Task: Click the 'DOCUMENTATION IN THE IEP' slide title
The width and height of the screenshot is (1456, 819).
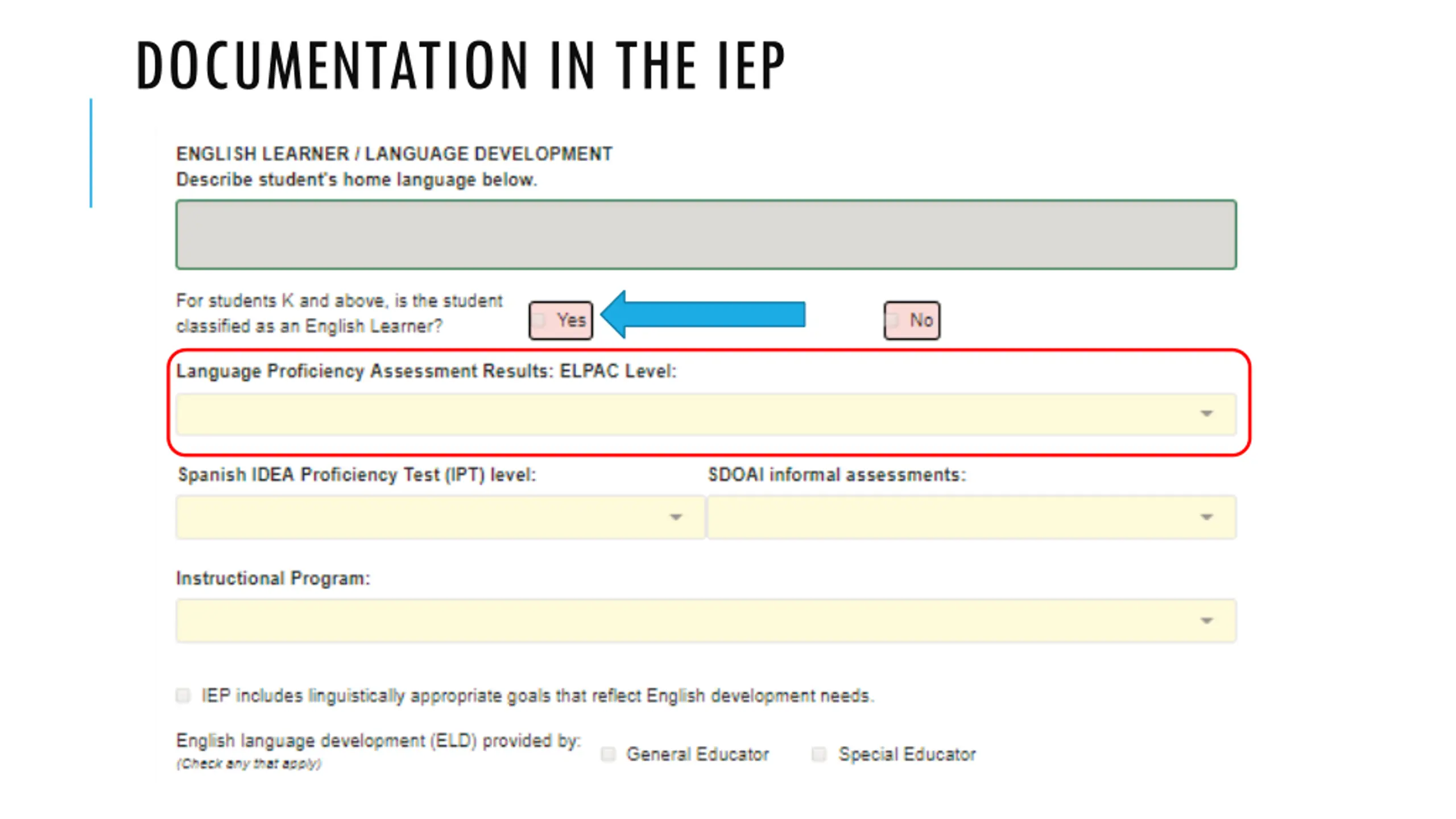Action: 461,65
